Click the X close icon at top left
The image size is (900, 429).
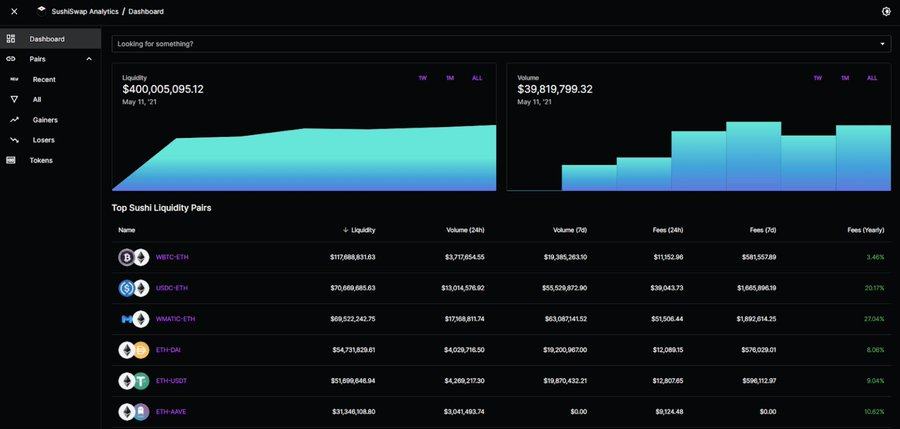pos(14,11)
